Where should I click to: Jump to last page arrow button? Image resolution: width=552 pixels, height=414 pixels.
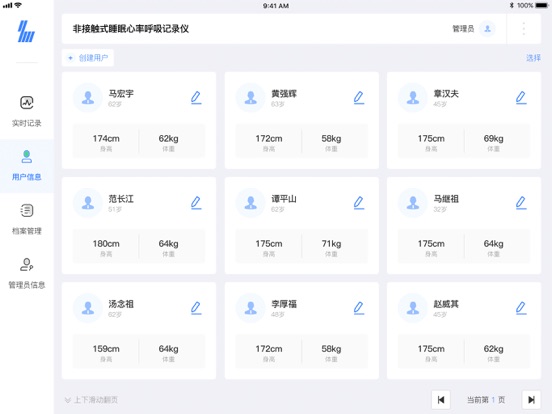click(x=531, y=400)
